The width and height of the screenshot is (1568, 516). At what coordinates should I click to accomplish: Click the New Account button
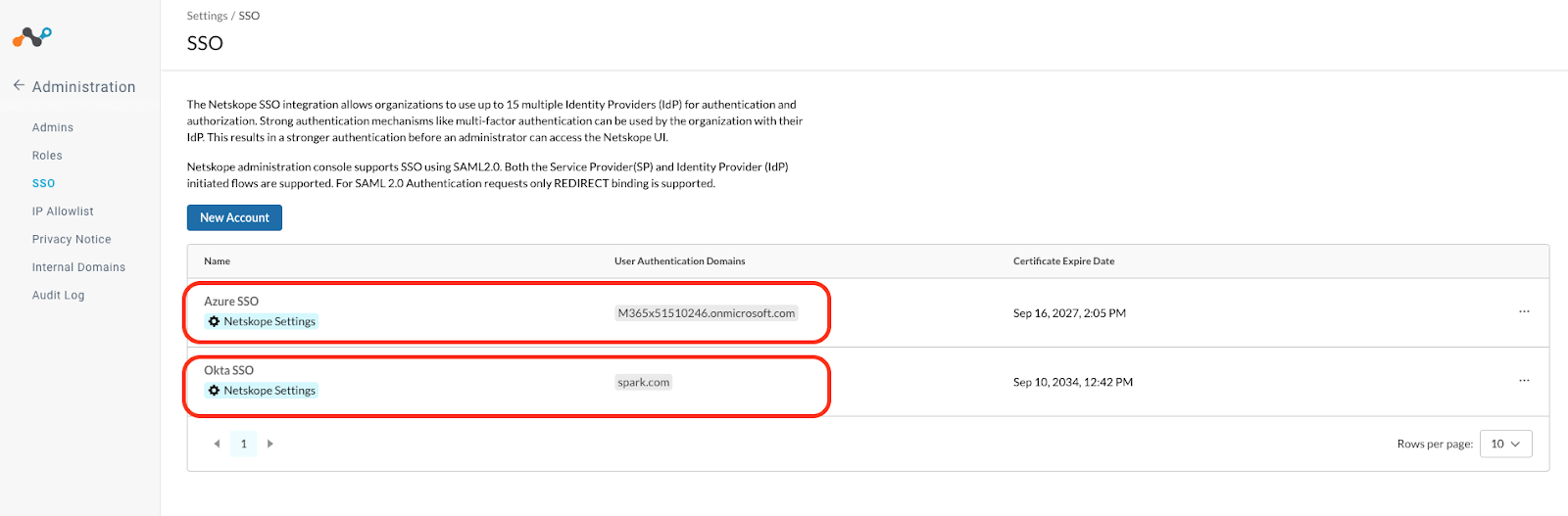tap(234, 217)
